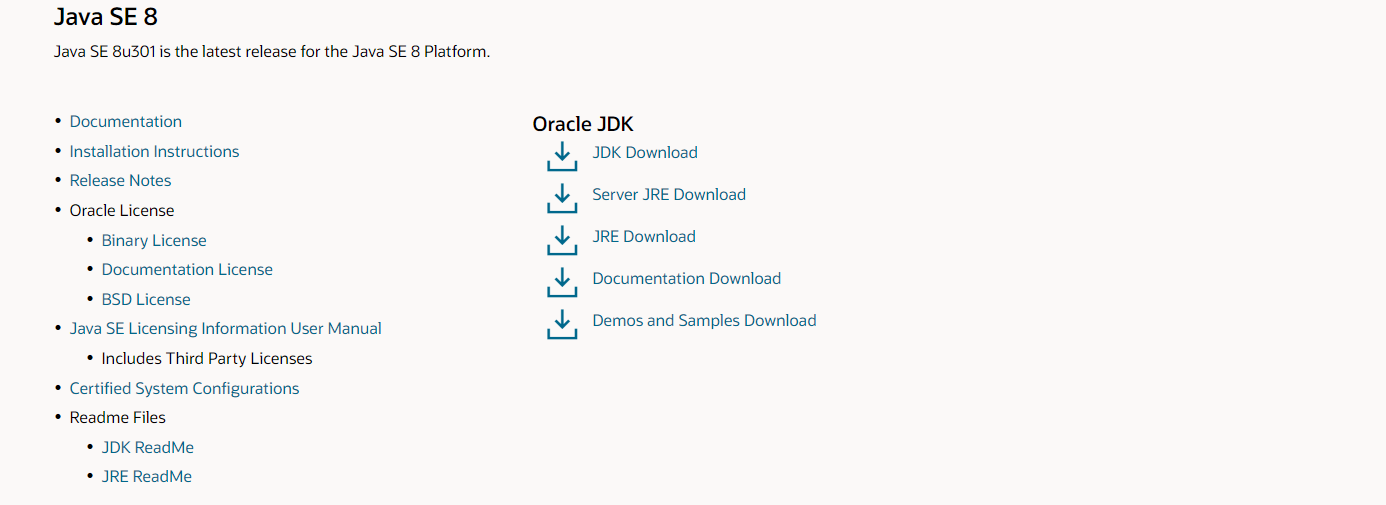Screen dimensions: 1386x505
Task: Open the Documentation Download link
Action: click(686, 278)
